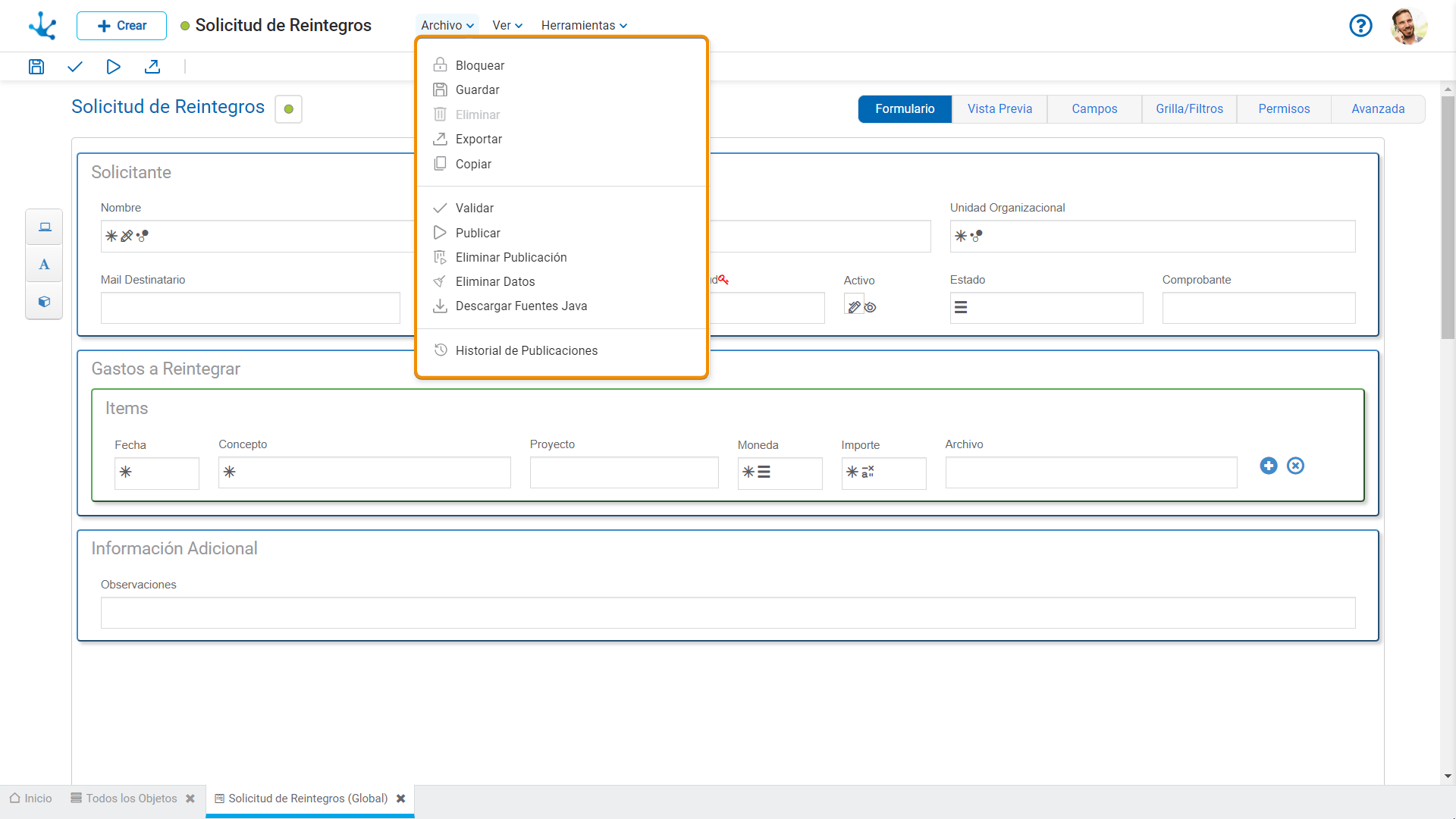1456x819 pixels.
Task: Click the Importe field in Items
Action: click(884, 473)
